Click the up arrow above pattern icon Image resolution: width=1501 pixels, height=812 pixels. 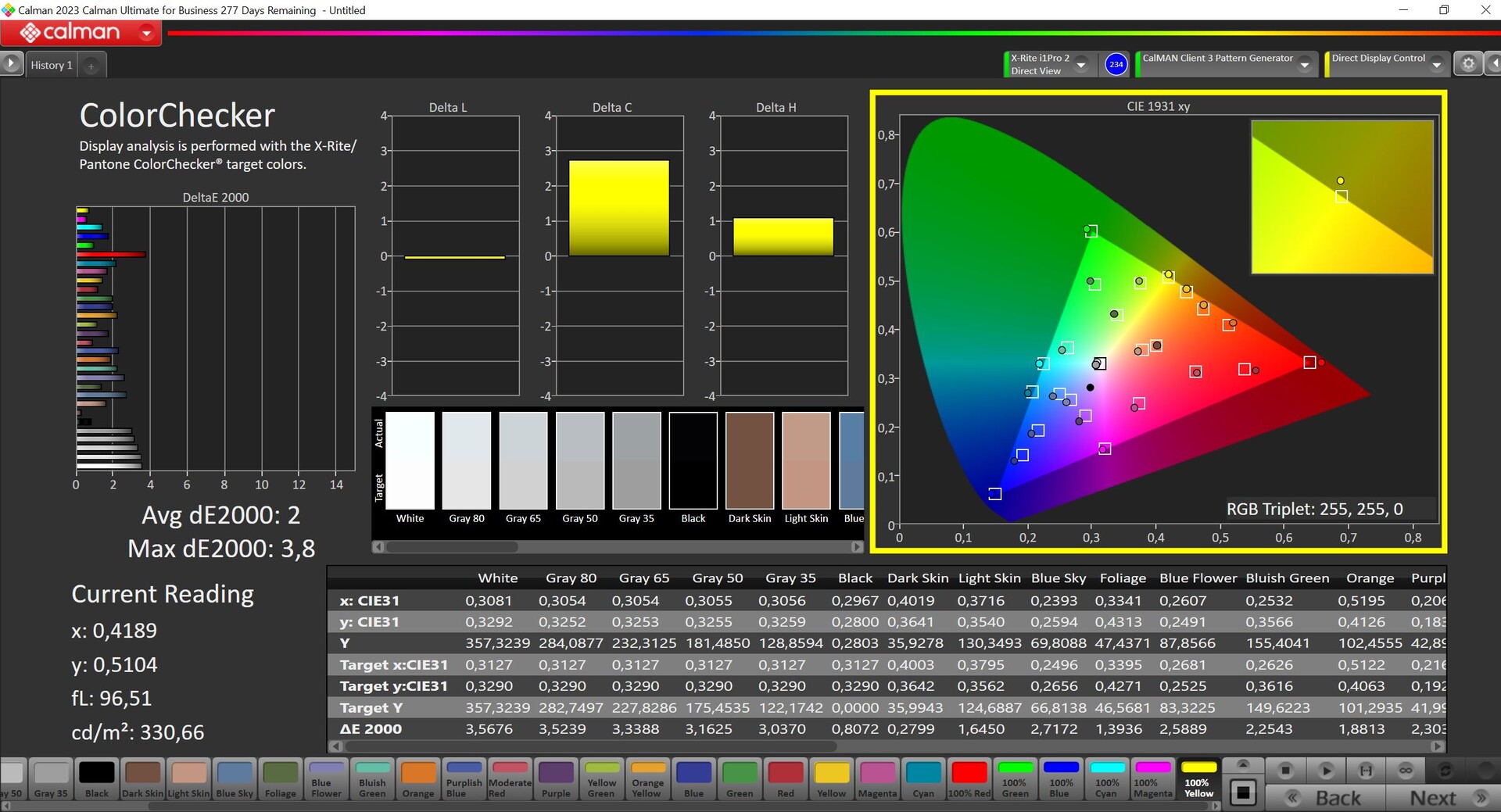coord(1243,764)
